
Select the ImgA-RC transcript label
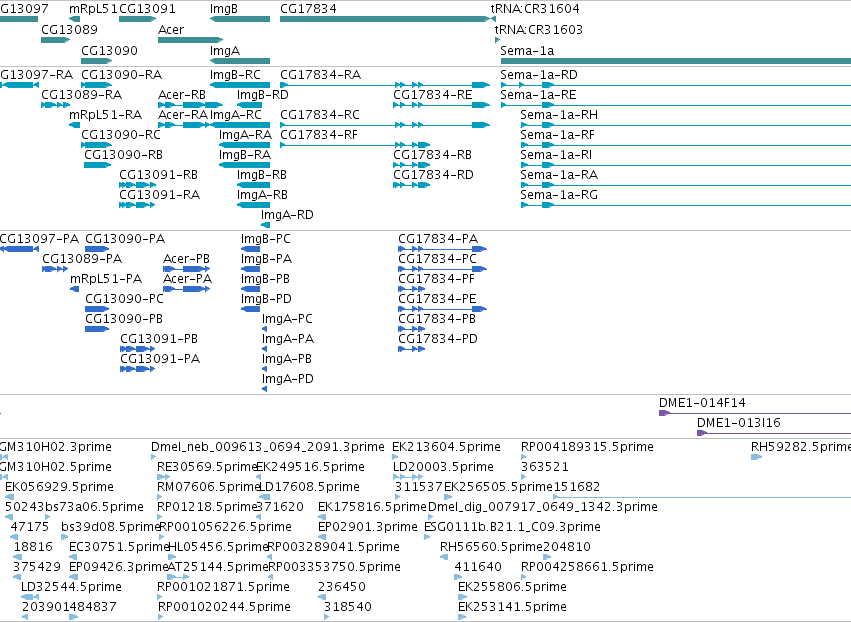point(236,115)
